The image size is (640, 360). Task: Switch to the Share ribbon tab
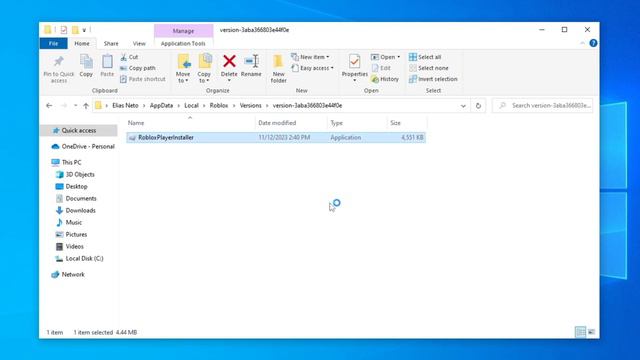pyautogui.click(x=111, y=43)
